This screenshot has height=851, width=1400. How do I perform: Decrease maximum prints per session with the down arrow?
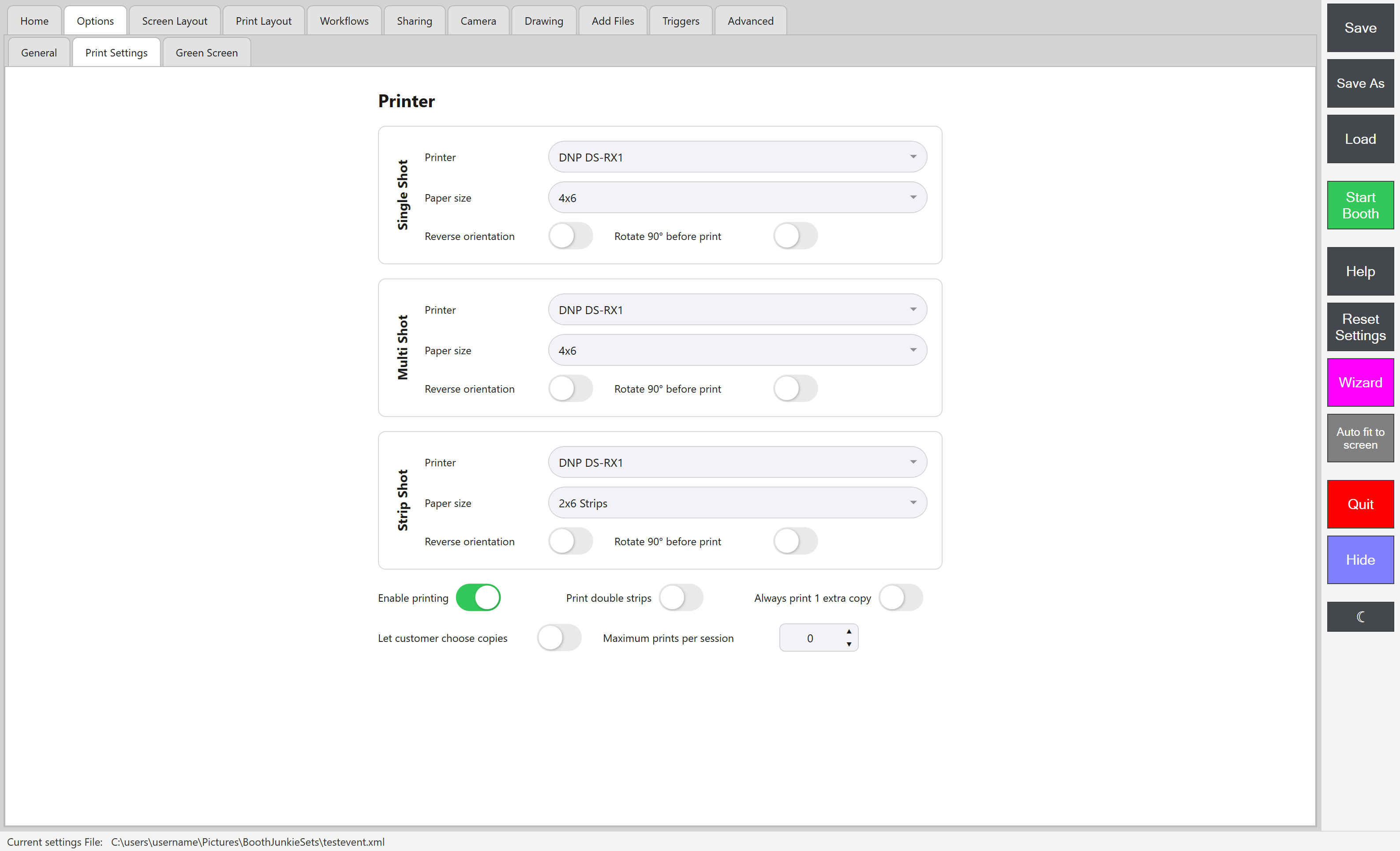pyautogui.click(x=849, y=644)
